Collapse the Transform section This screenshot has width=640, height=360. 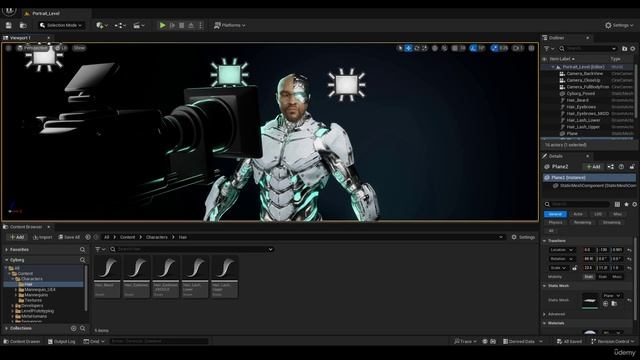[545, 241]
